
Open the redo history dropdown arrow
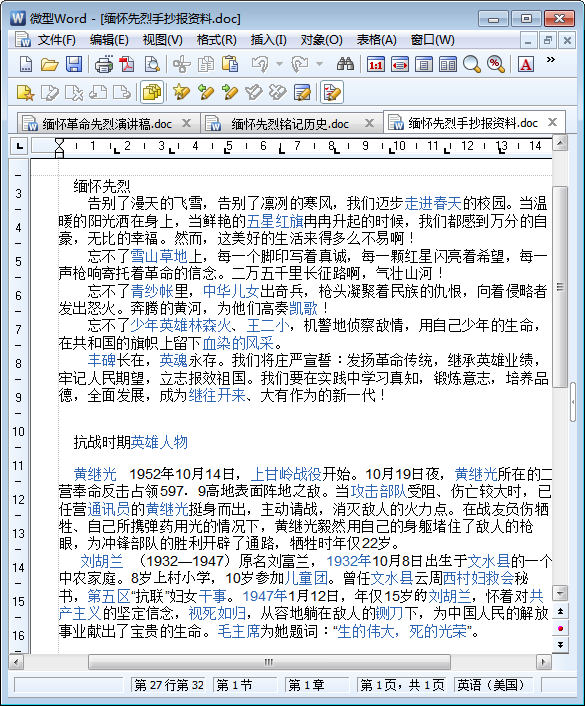(319, 64)
